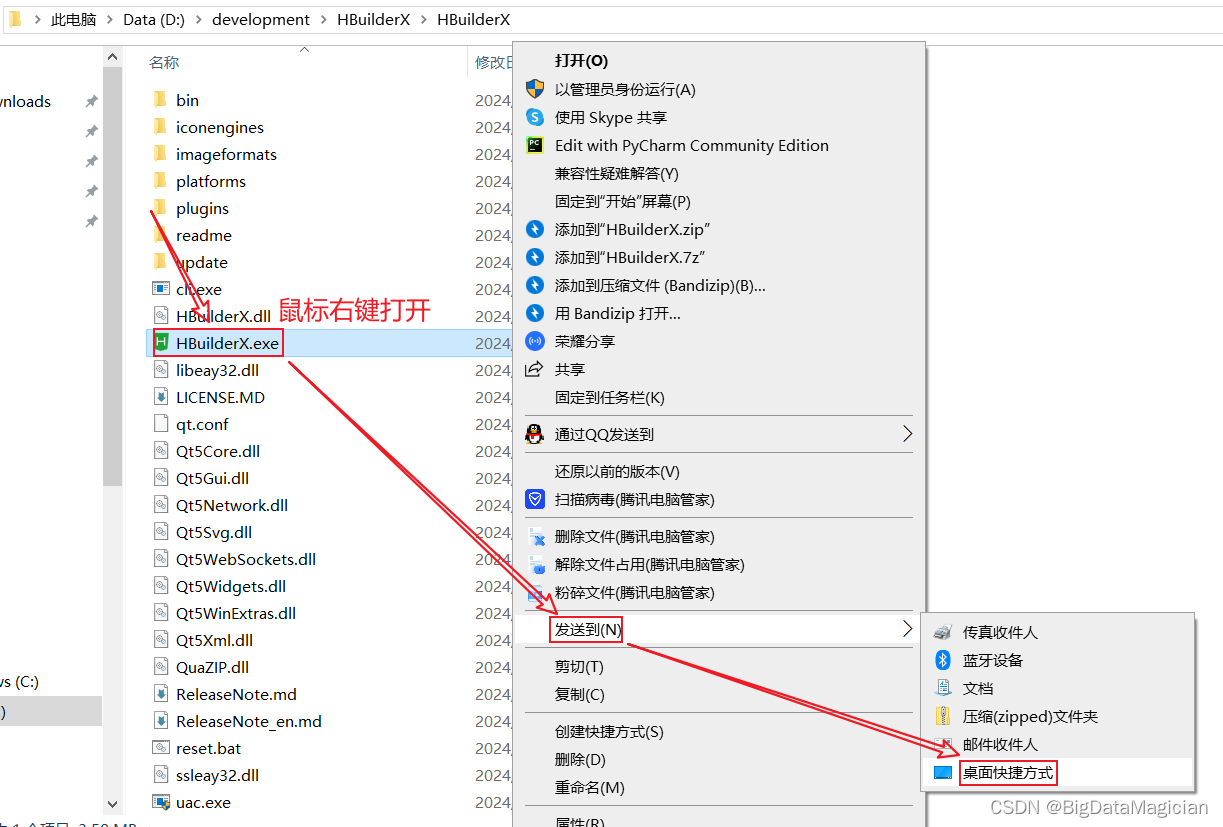
Task: Click the 蓝牙设备 Bluetooth icon
Action: click(x=942, y=660)
